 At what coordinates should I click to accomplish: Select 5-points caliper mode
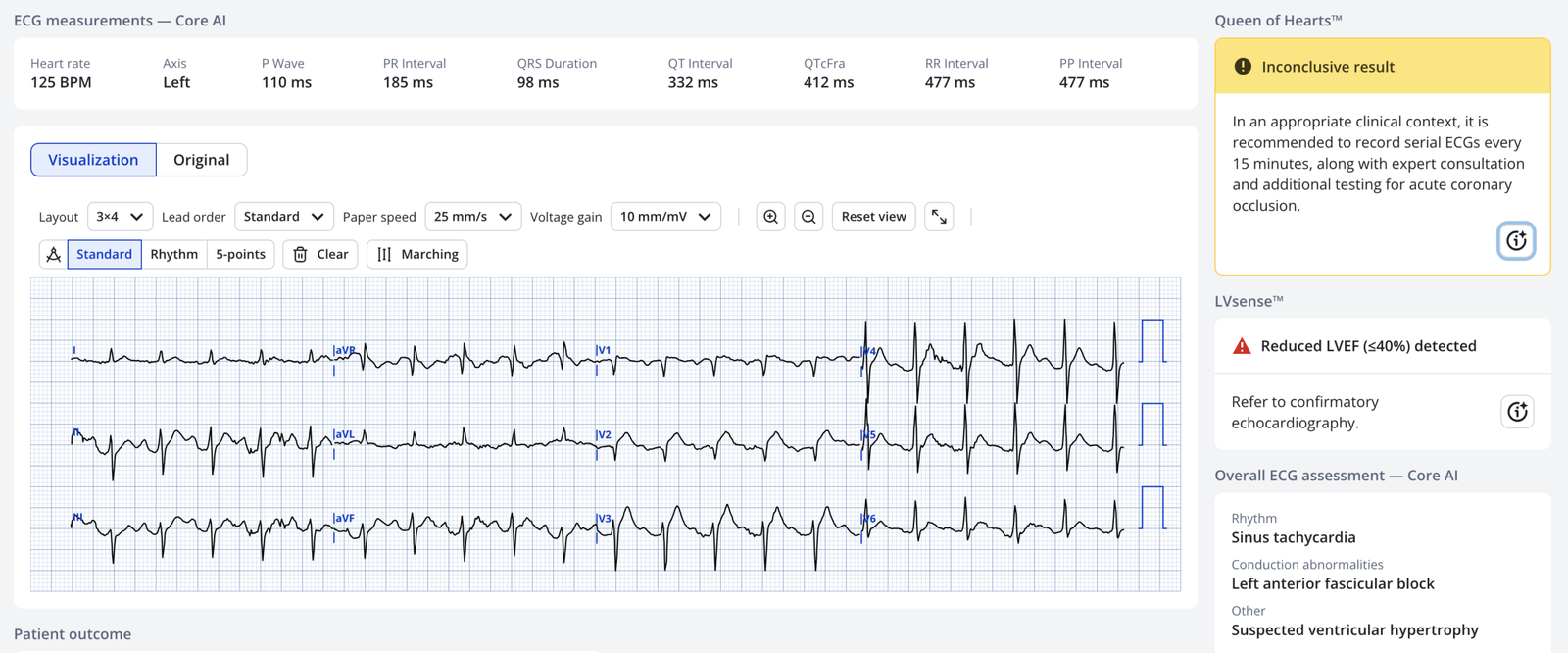(x=240, y=254)
